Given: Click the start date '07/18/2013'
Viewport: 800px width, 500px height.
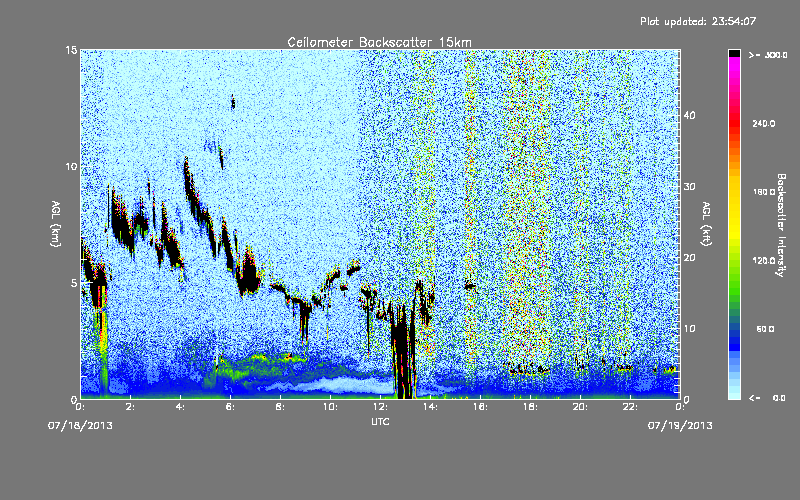Looking at the screenshot, I should [80, 426].
